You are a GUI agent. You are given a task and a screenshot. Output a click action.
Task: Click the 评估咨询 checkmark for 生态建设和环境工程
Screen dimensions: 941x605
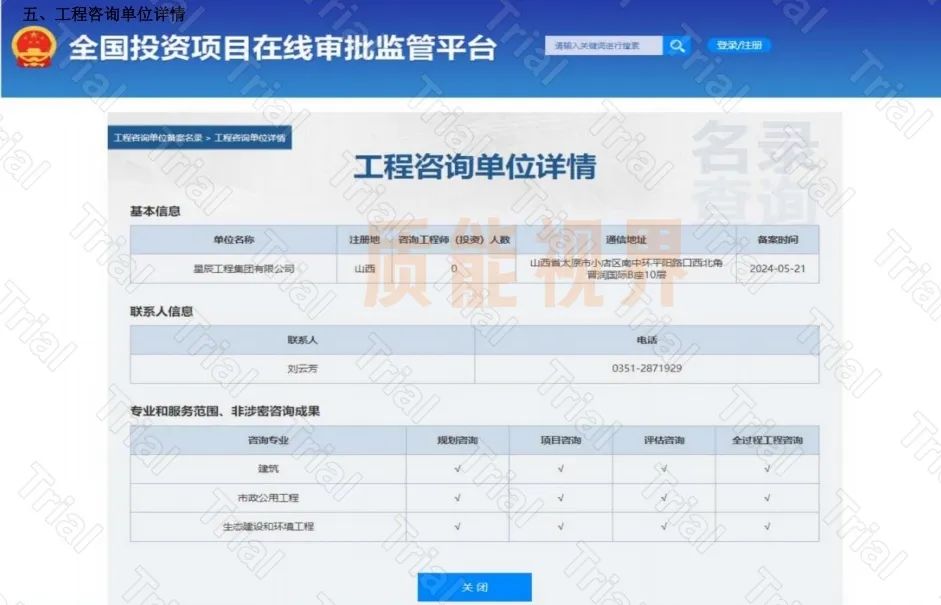pos(664,525)
